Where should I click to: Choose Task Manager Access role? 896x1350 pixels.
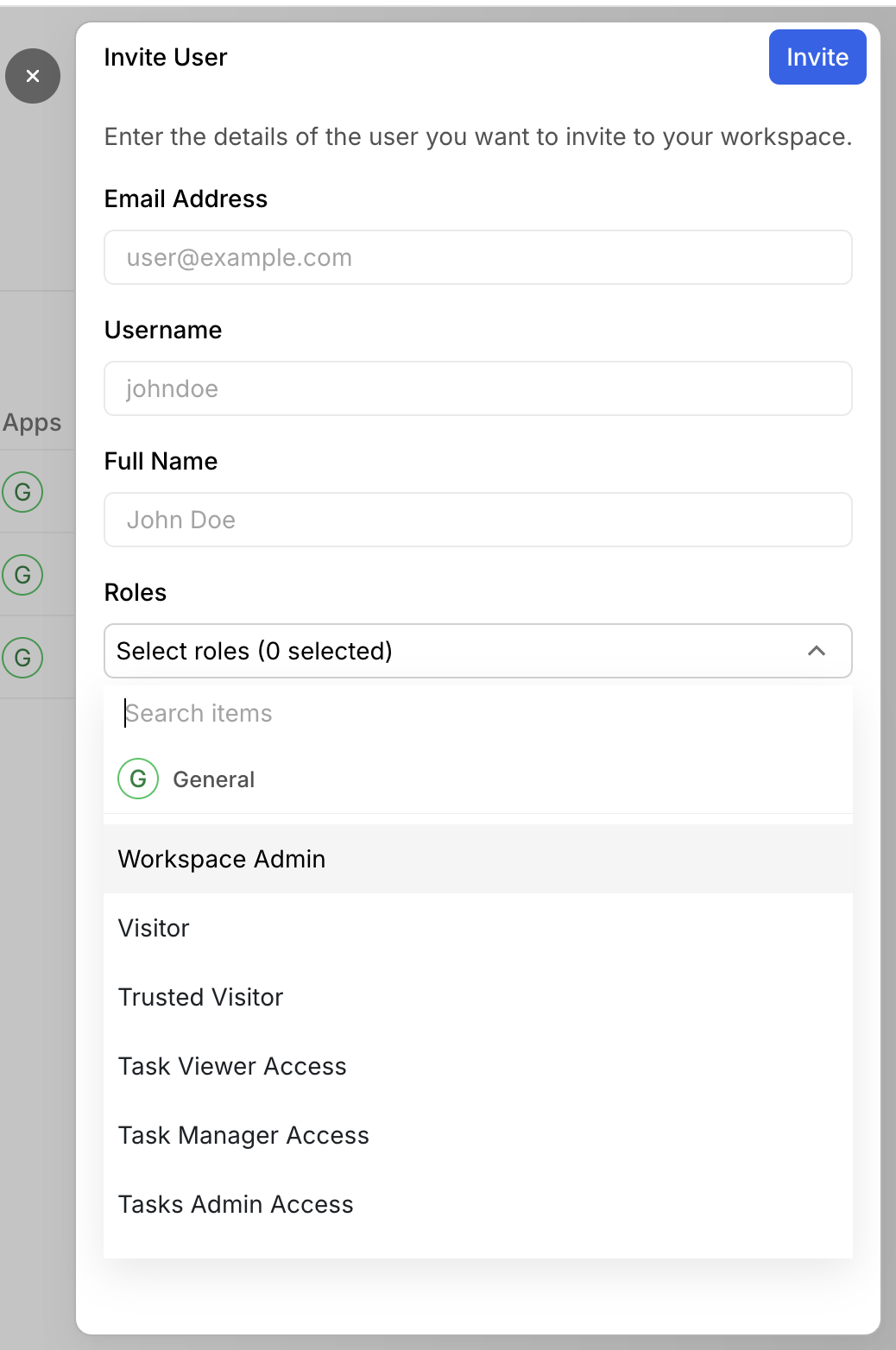(x=243, y=1135)
